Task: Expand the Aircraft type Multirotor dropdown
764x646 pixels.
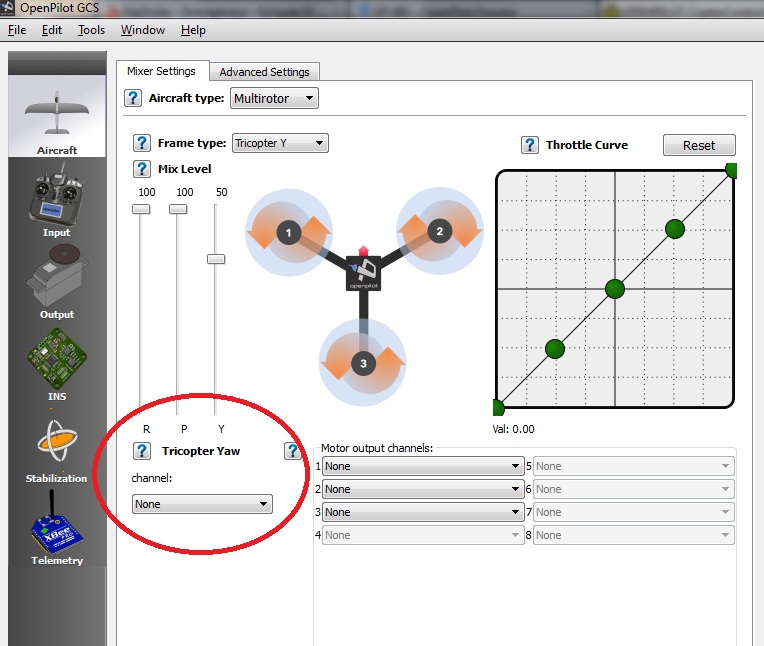Action: (274, 98)
